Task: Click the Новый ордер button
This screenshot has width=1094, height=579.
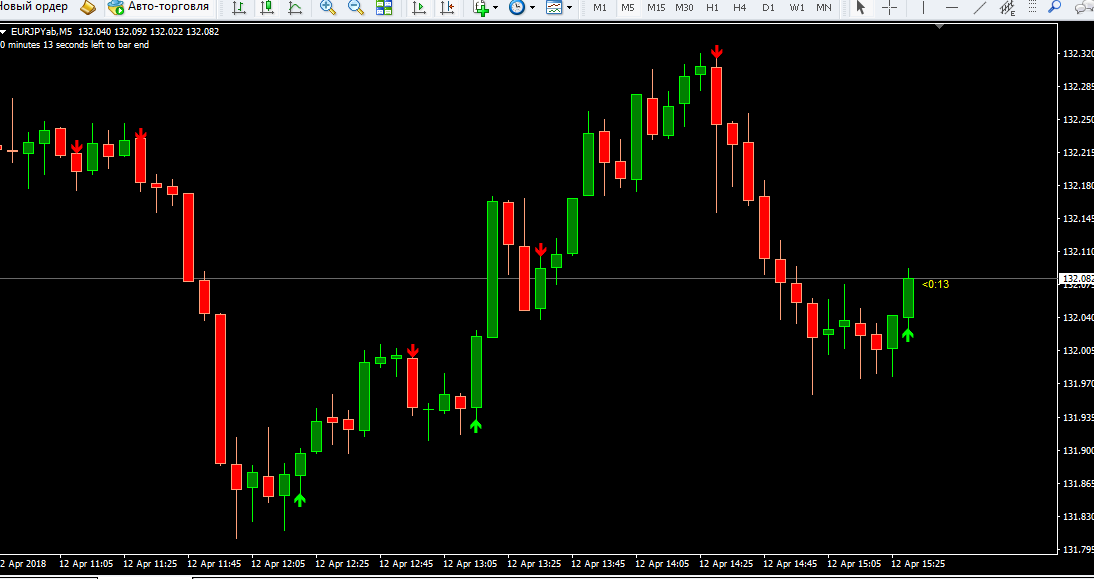Action: 36,8
